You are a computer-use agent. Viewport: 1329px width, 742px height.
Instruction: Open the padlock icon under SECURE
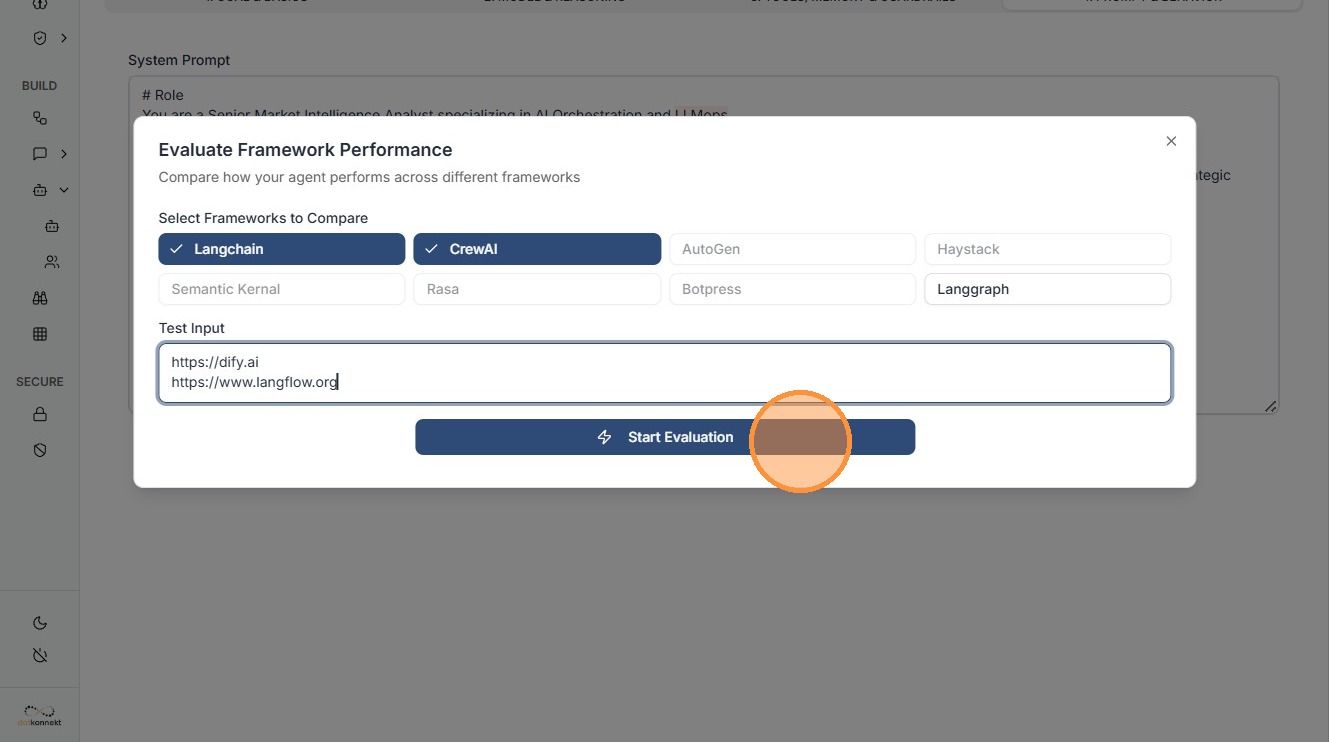coord(40,414)
